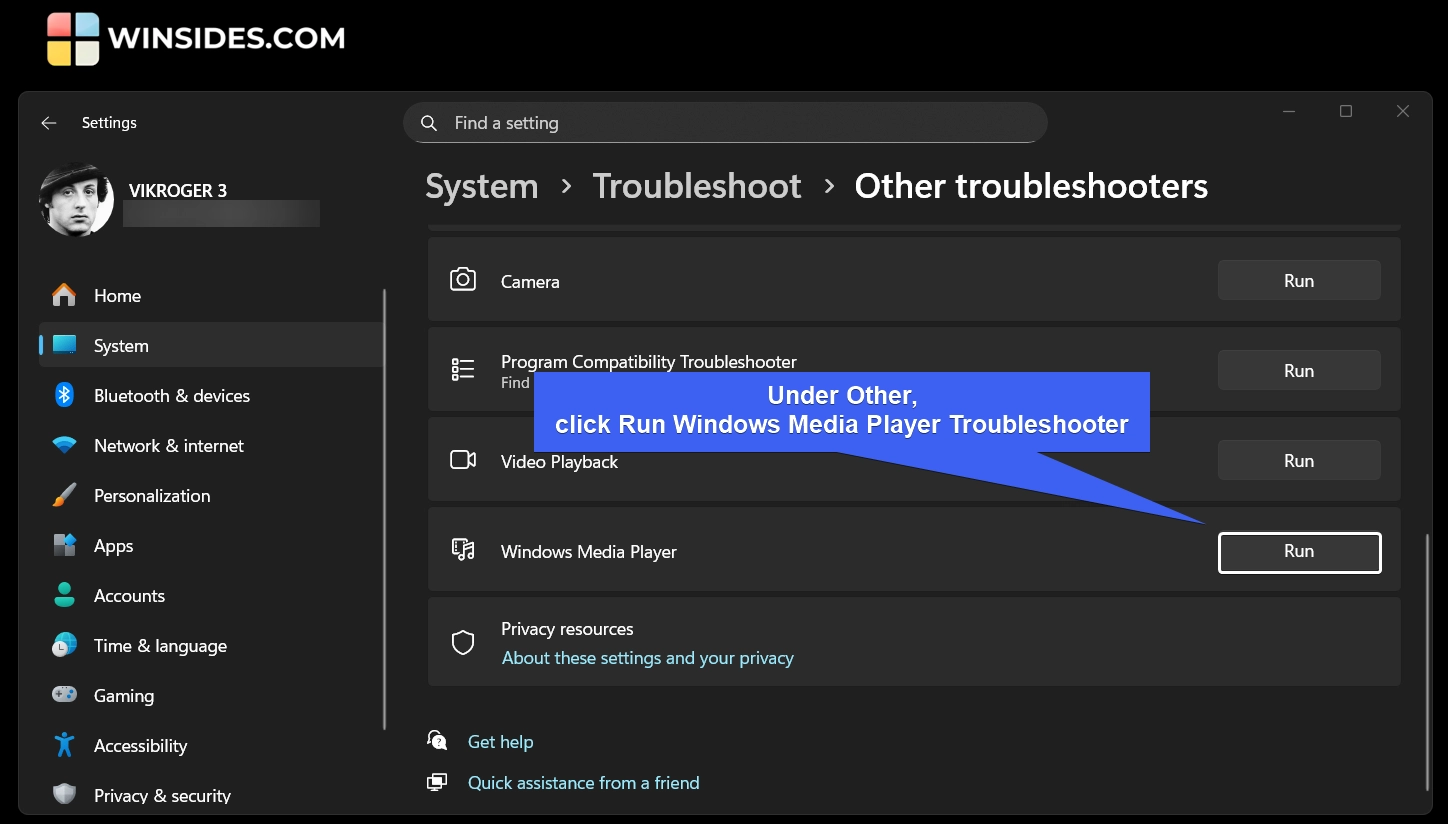Click the main content vertical scrollbar
The height and width of the screenshot is (824, 1448).
pyautogui.click(x=1427, y=660)
